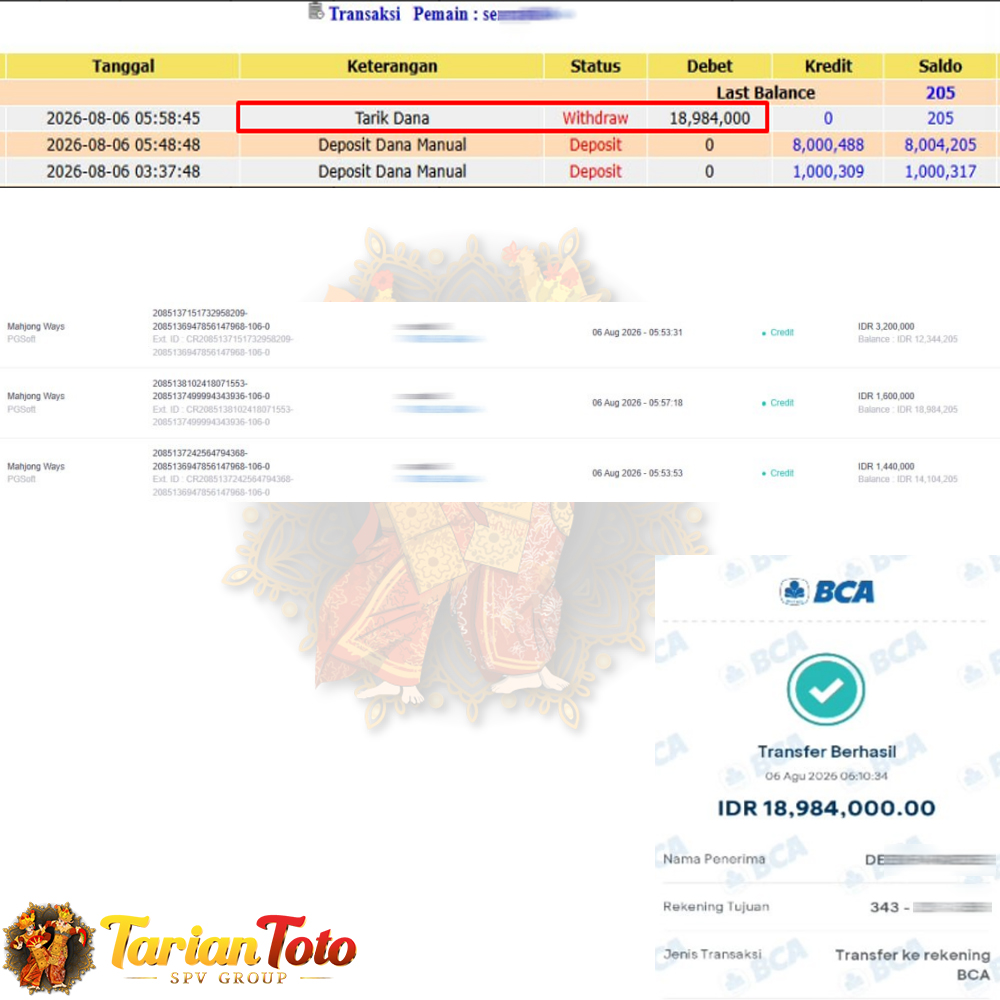Click the red Withdraw status
Viewport: 1000px width, 1000px height.
(595, 118)
